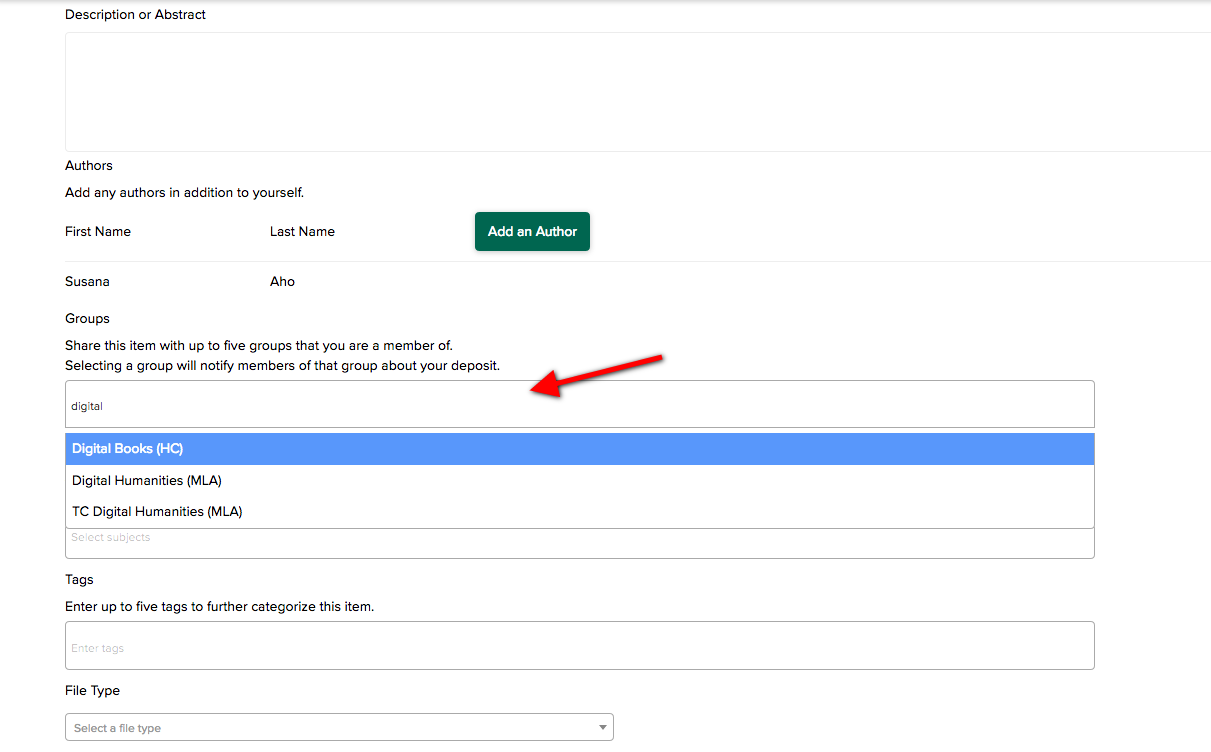Click the Description or Abstract label
The image size is (1211, 752).
click(x=135, y=15)
